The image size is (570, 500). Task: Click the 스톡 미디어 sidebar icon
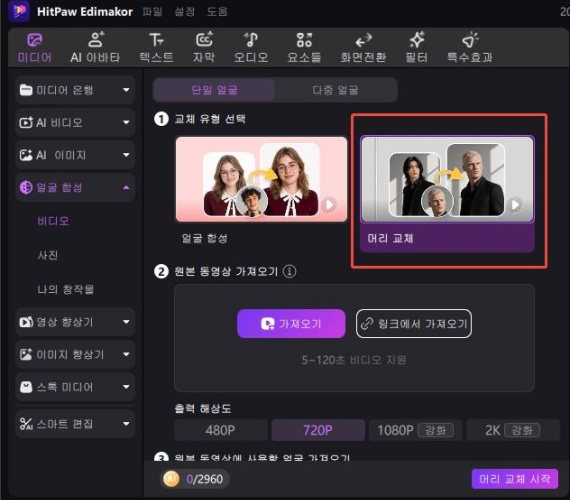26,387
